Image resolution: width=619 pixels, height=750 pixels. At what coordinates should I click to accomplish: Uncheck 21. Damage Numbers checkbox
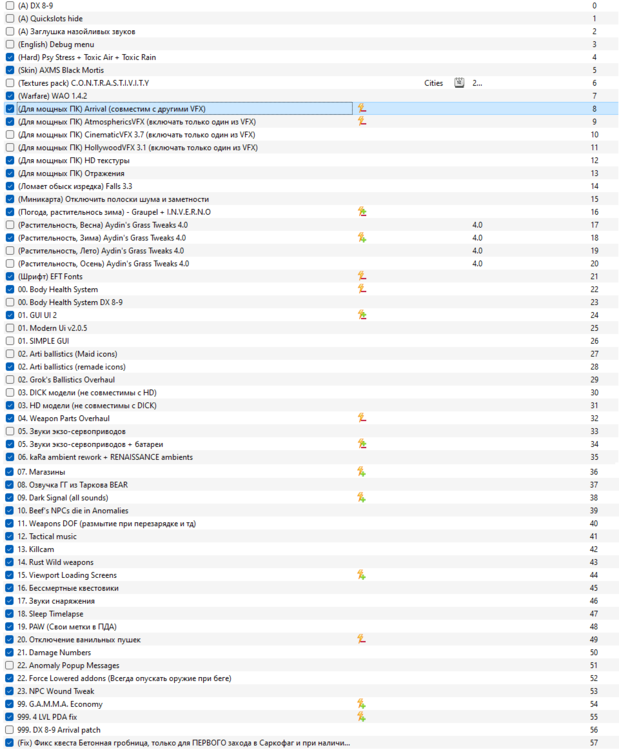point(10,652)
